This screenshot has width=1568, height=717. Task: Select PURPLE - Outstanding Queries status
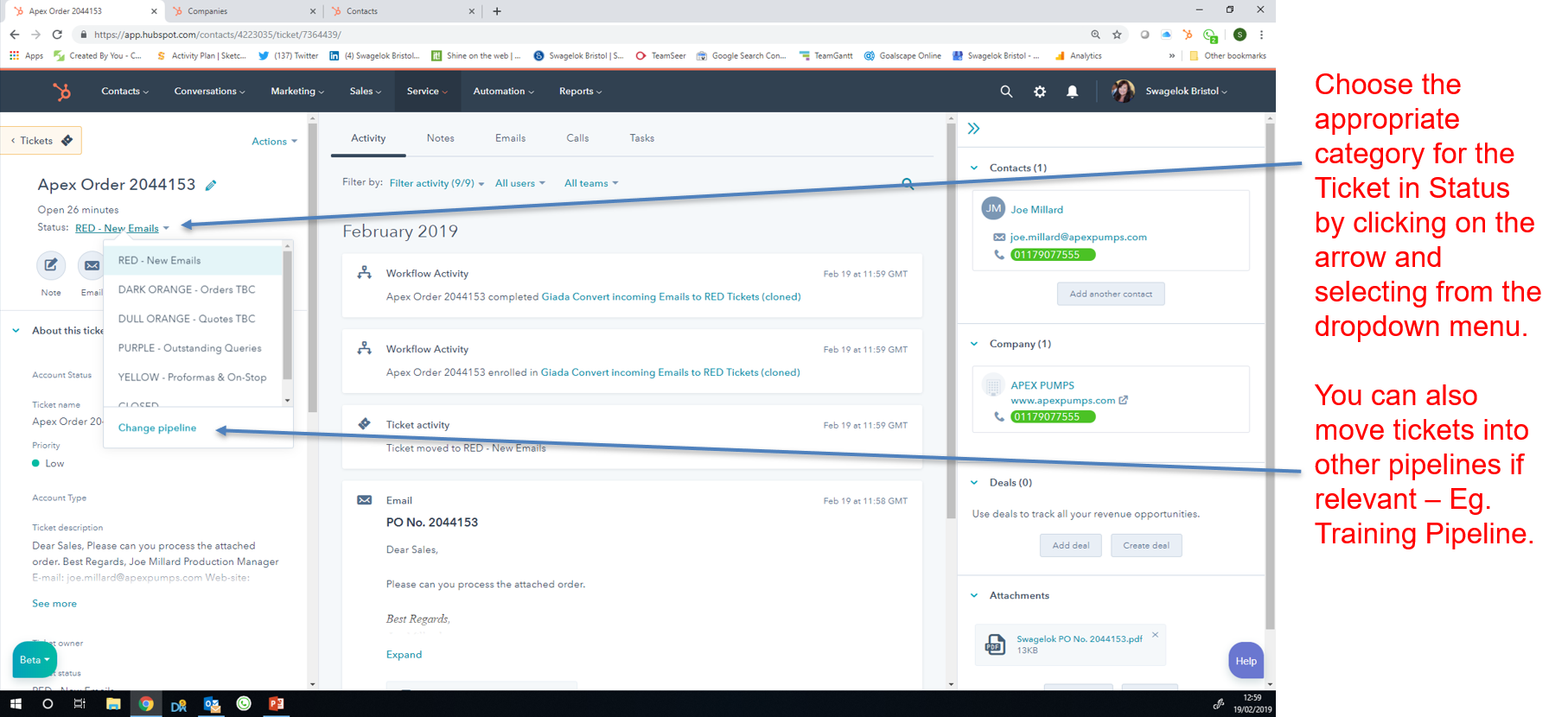[194, 348]
